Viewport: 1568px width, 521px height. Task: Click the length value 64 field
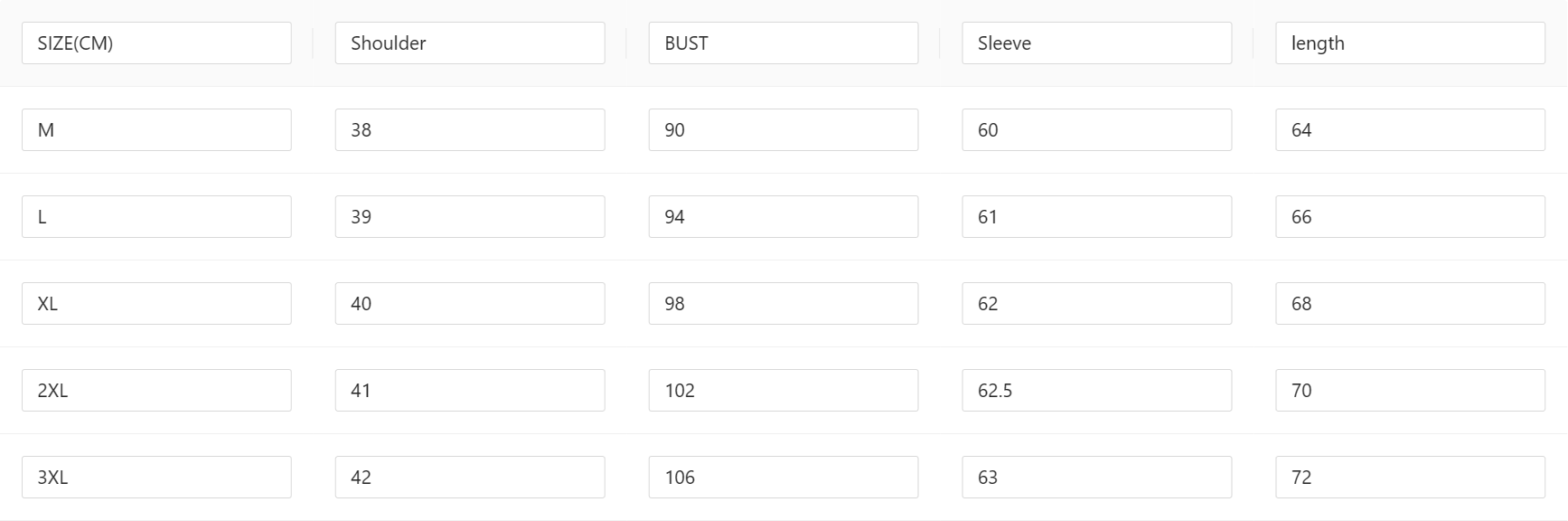point(1410,130)
